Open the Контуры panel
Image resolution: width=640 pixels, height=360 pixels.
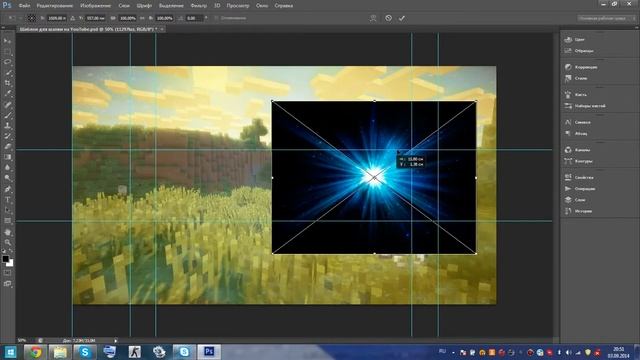coord(579,161)
